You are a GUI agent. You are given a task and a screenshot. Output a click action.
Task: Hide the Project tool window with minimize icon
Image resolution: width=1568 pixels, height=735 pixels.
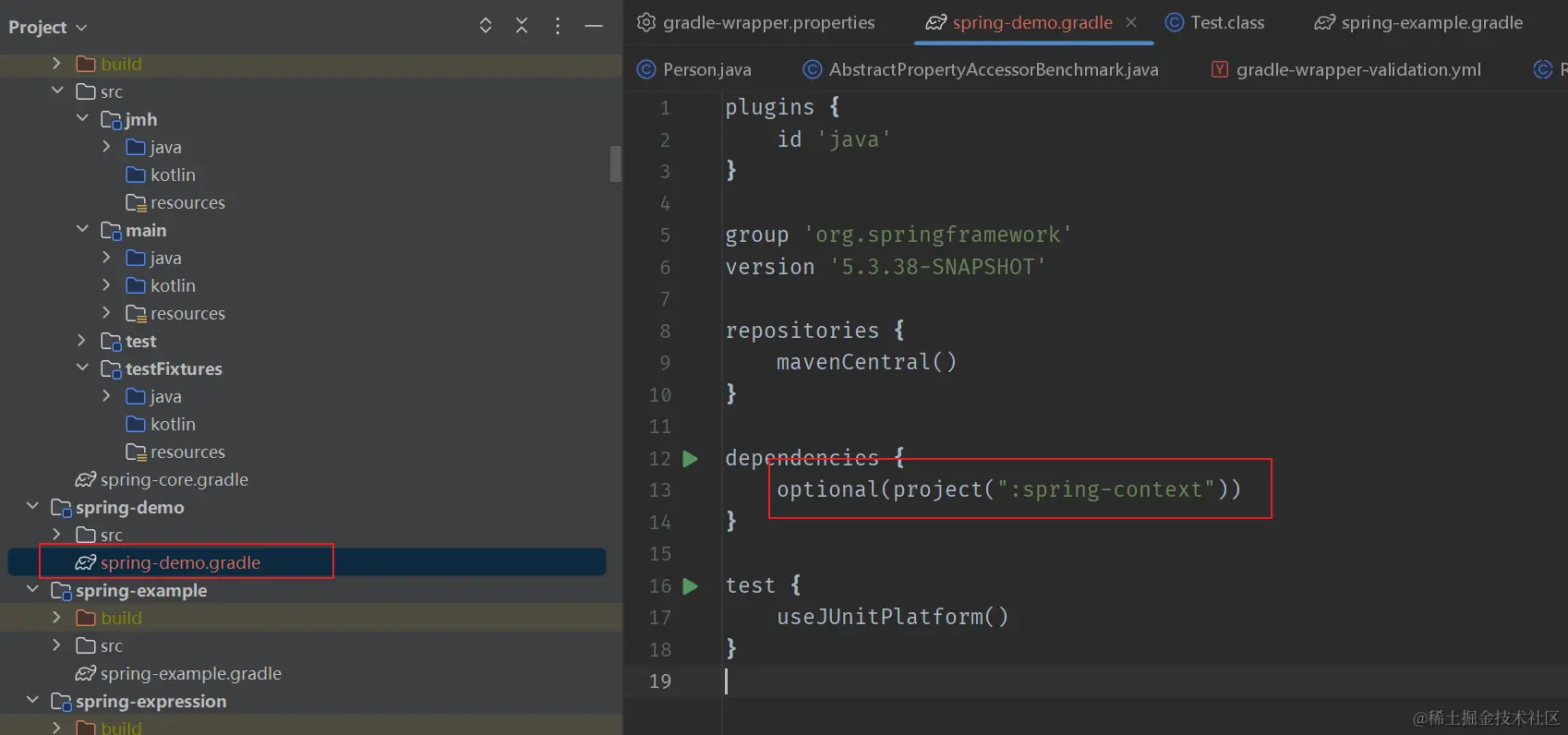tap(594, 26)
